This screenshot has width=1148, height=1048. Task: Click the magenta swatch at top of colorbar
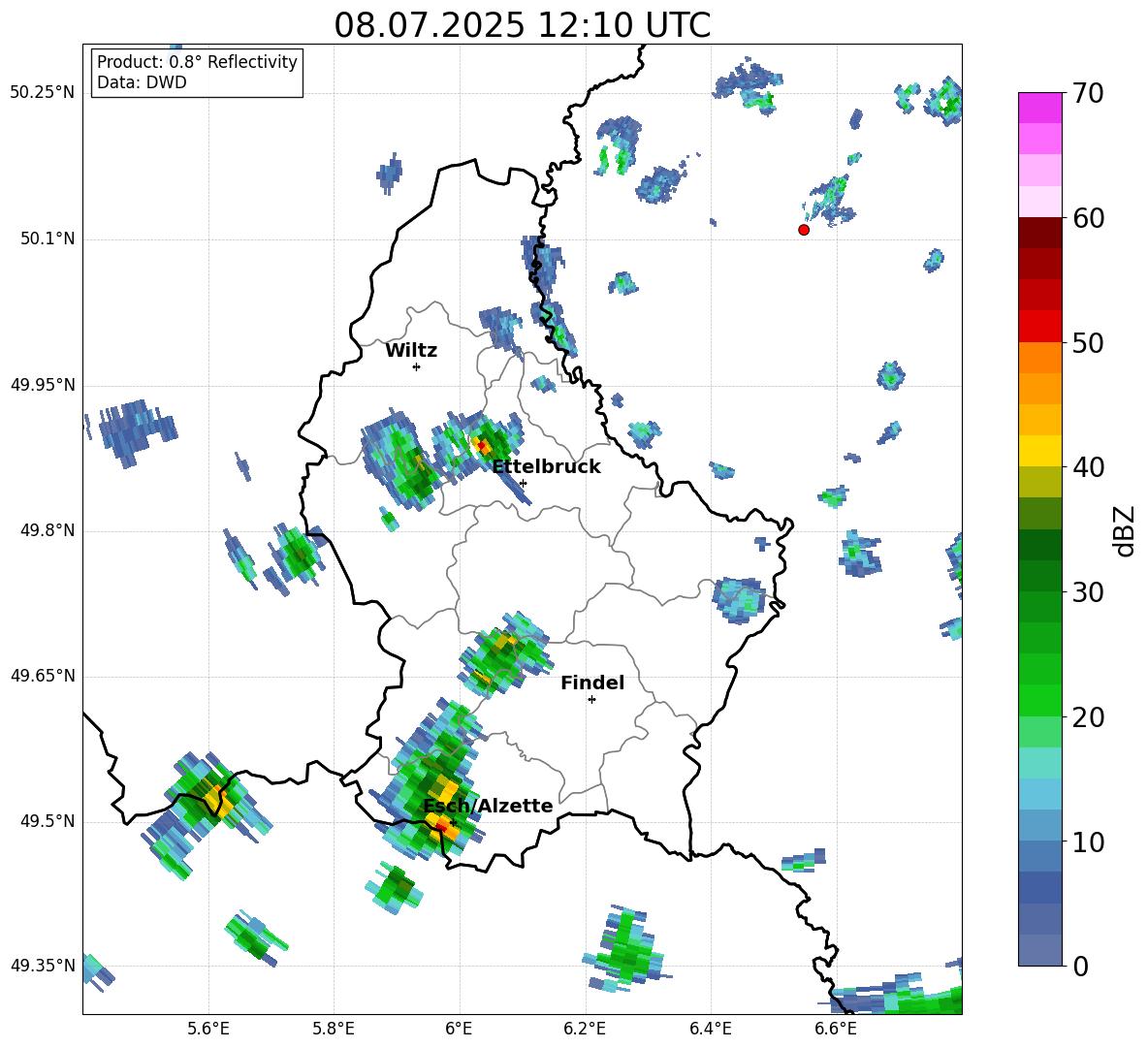coord(1039,108)
